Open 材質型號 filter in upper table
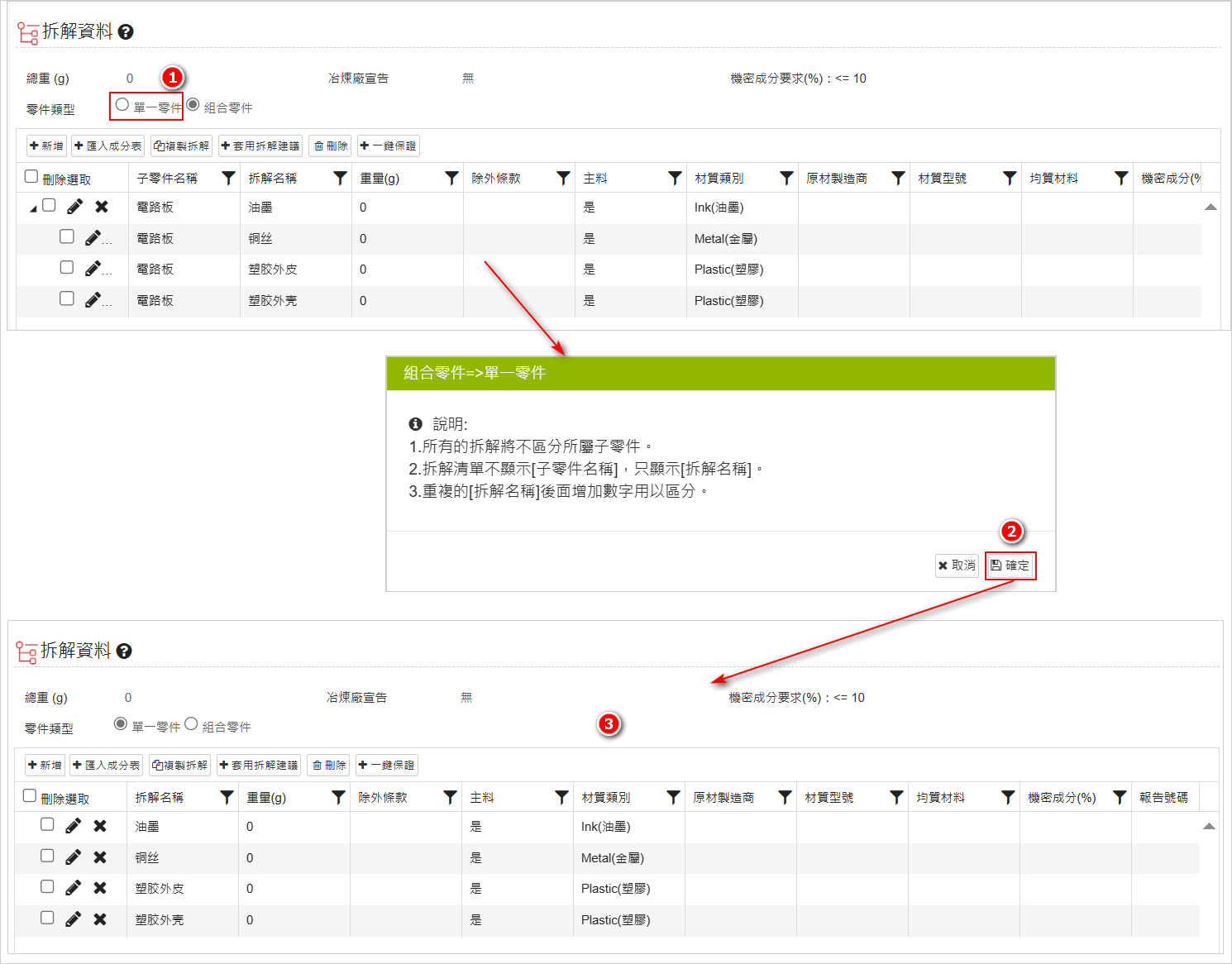This screenshot has height=964, width=1232. [1010, 178]
